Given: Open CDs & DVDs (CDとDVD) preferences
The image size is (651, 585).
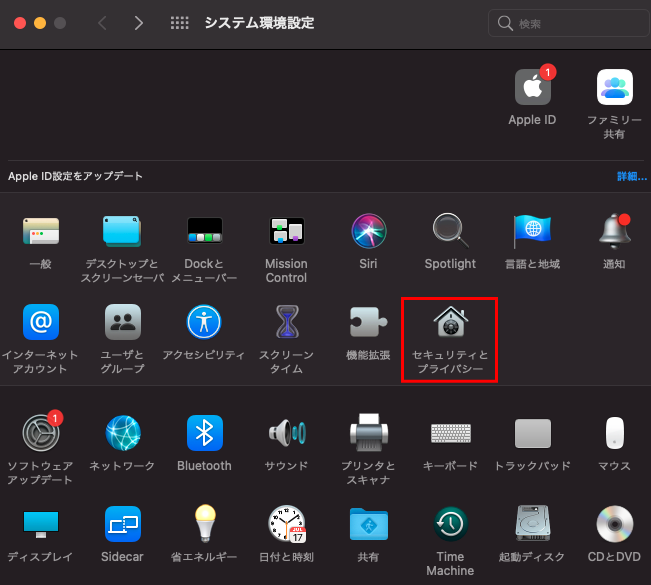Looking at the screenshot, I should point(614,524).
